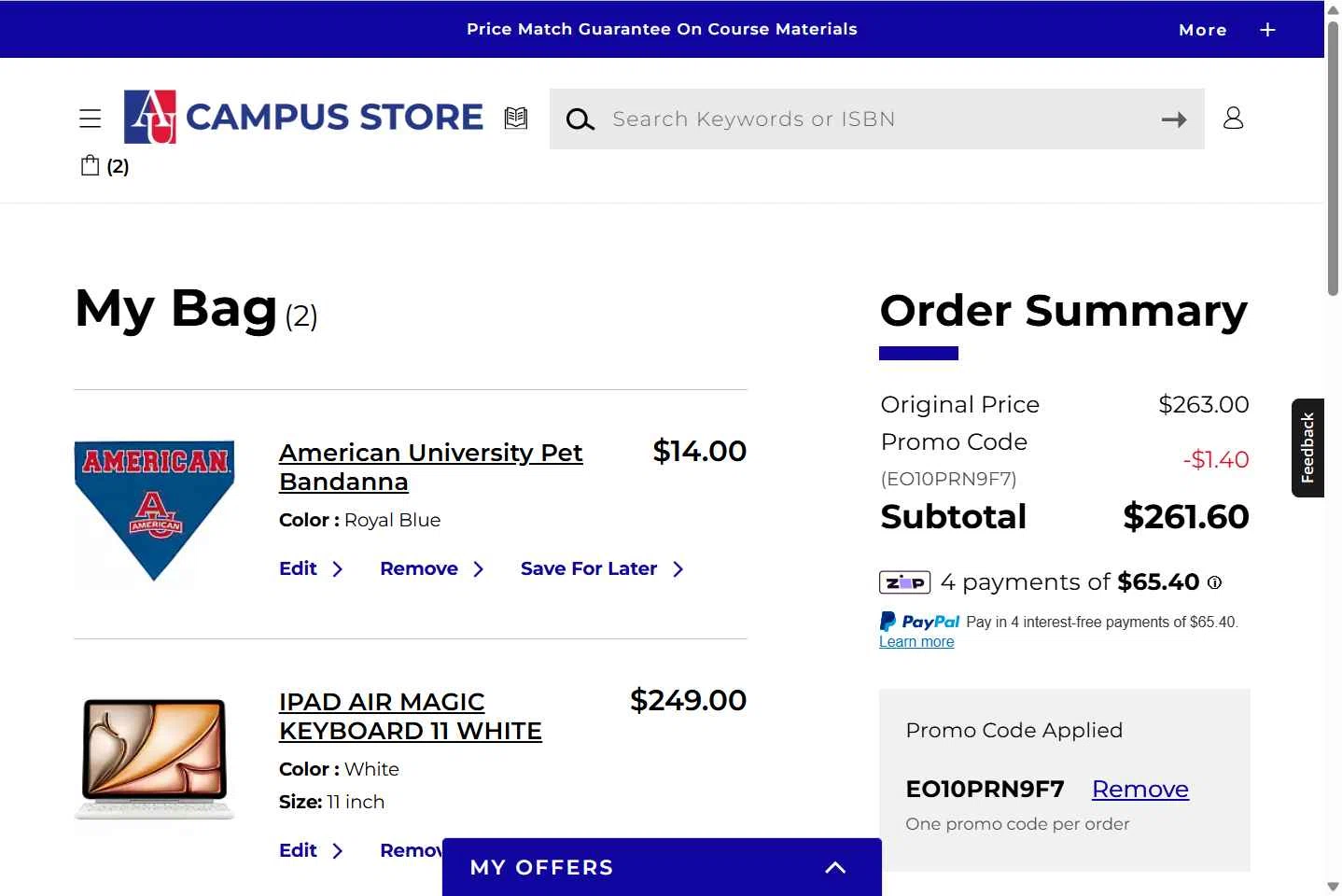
Task: Click the Pet Bandanna product thumbnail
Action: pos(154,511)
